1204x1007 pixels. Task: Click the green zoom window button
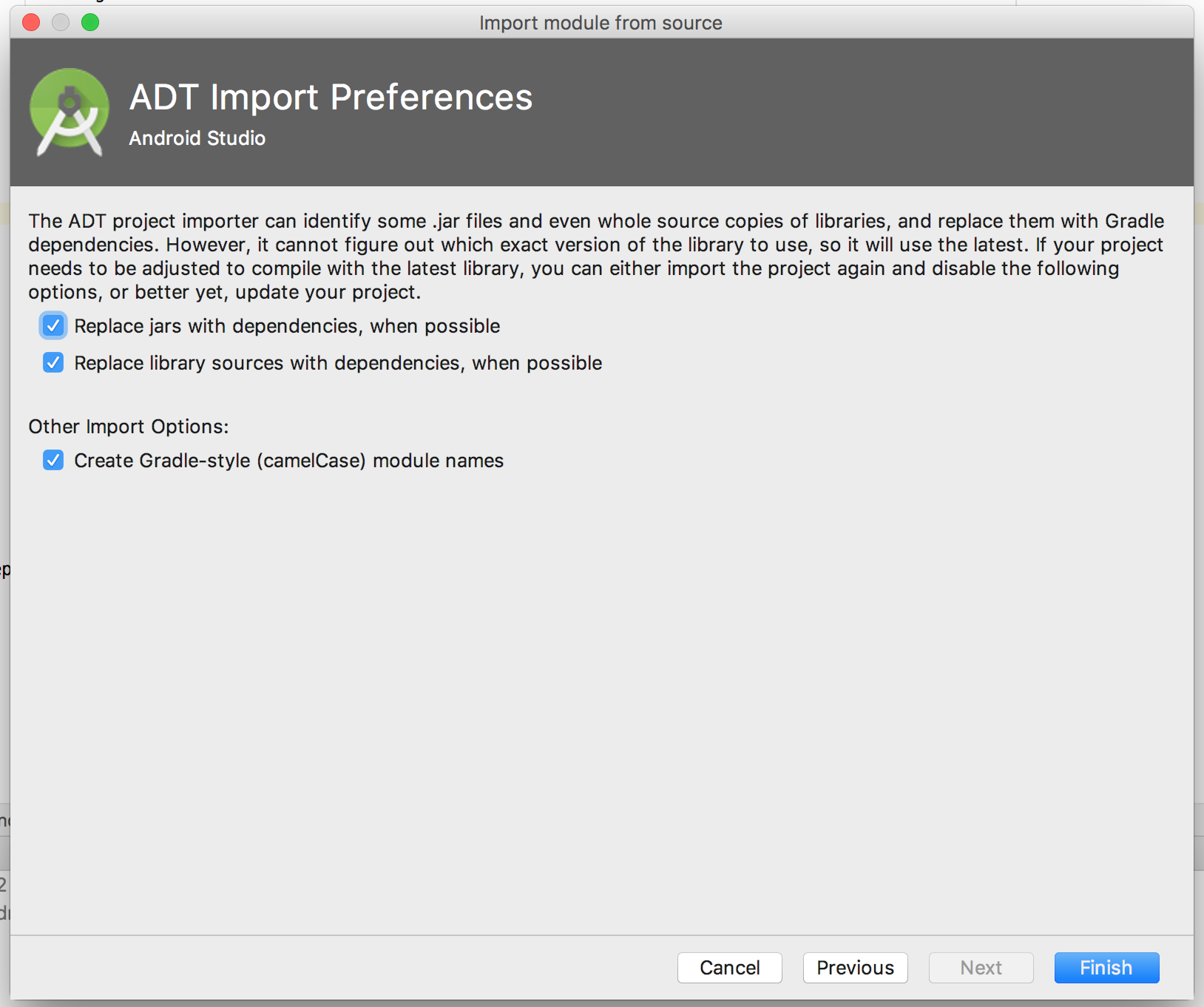pyautogui.click(x=90, y=22)
